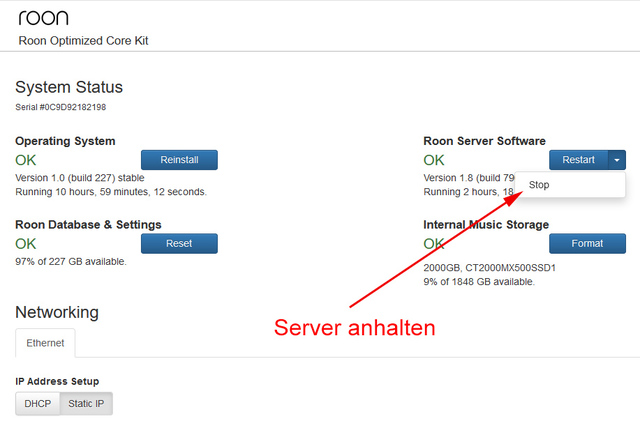Click the Roon Database & Settings OK status

coord(26,244)
